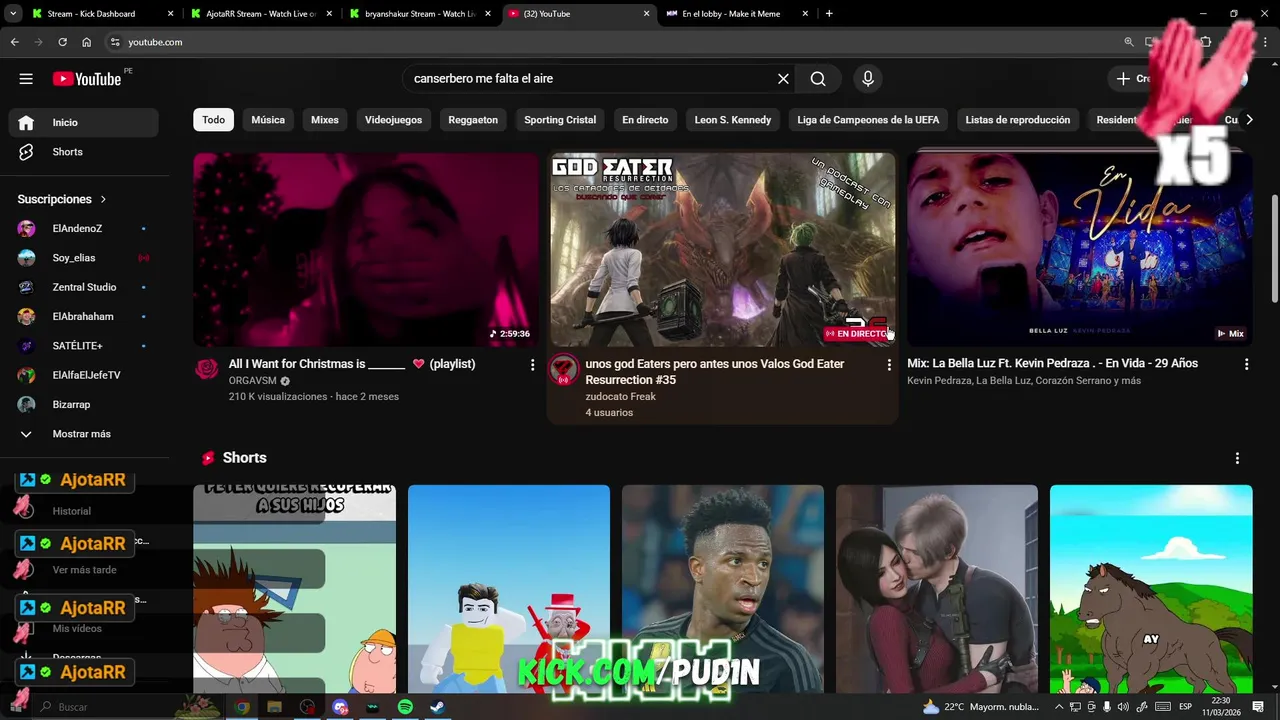Viewport: 1280px width, 720px height.
Task: Filter by the Música chip
Action: (268, 120)
